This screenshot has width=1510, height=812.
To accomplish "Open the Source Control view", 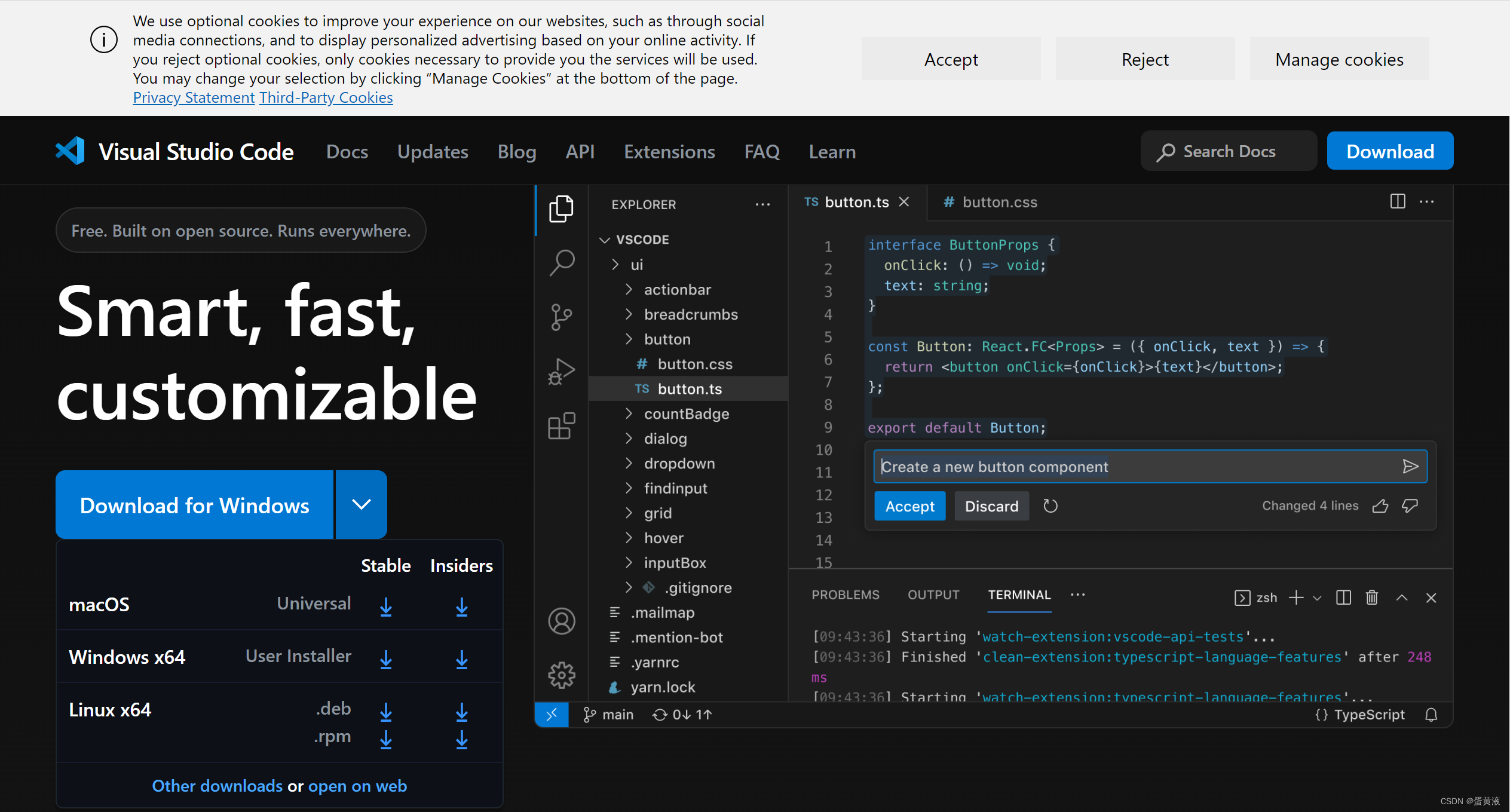I will [x=562, y=317].
